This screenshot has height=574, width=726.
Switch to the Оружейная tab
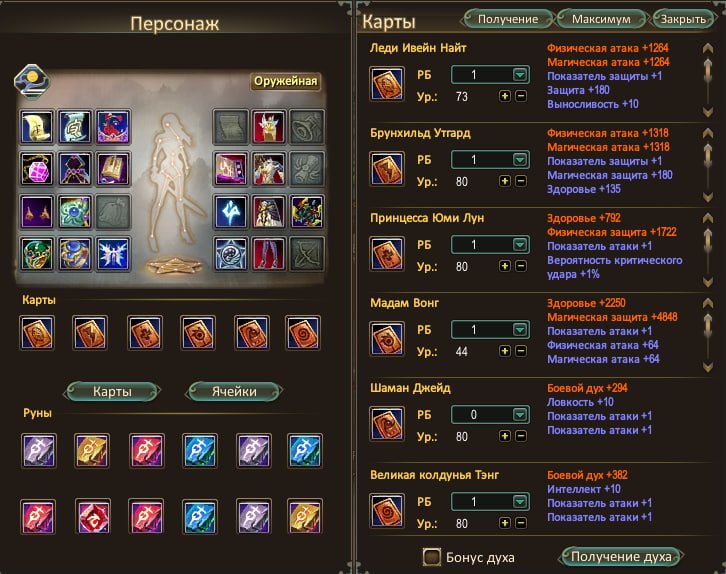pos(286,81)
